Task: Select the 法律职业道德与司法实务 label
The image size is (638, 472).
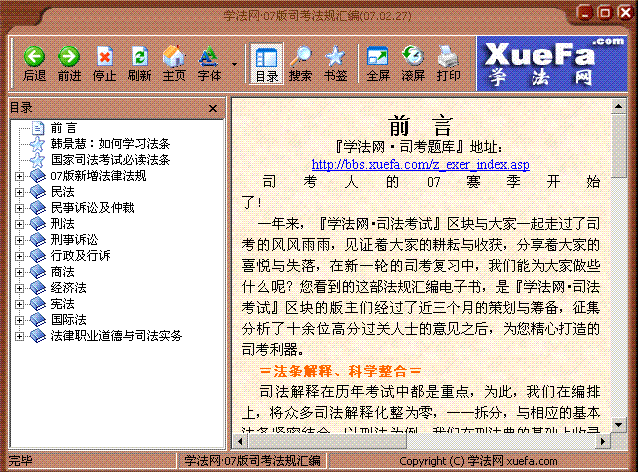Action: click(116, 336)
